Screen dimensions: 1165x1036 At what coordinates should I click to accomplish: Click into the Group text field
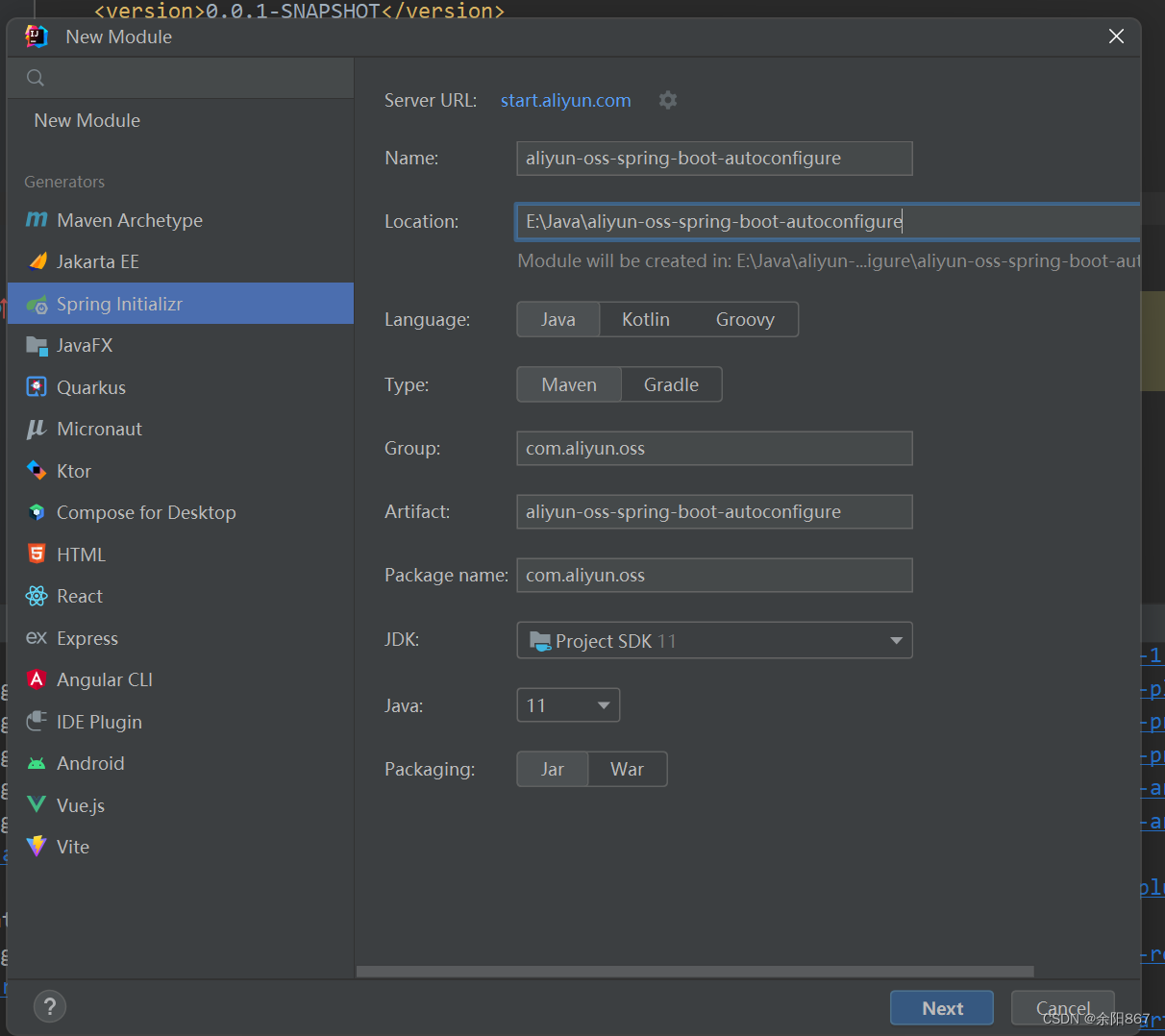point(714,448)
